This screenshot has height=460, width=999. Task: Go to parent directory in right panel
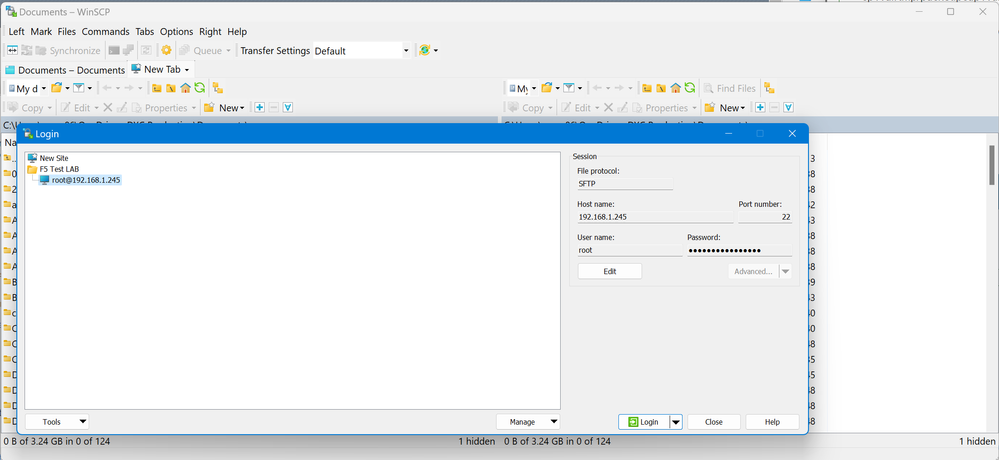(647, 88)
